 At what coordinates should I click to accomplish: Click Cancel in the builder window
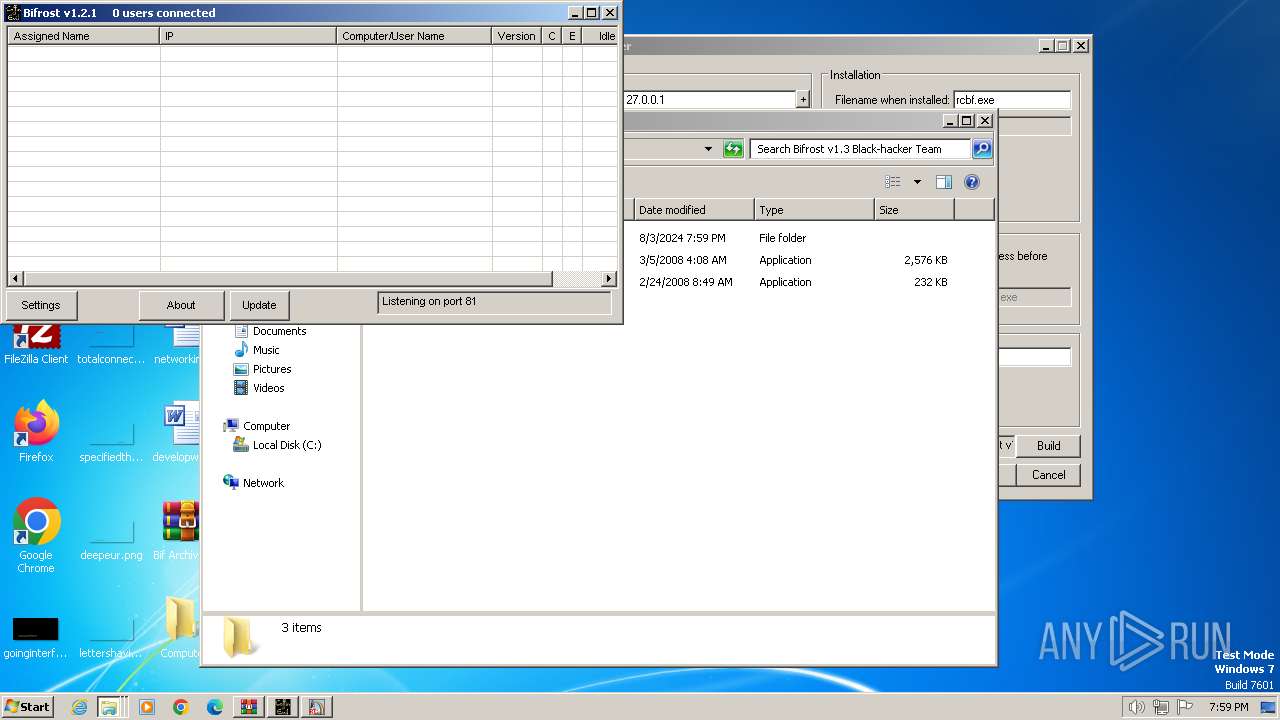tap(1048, 475)
